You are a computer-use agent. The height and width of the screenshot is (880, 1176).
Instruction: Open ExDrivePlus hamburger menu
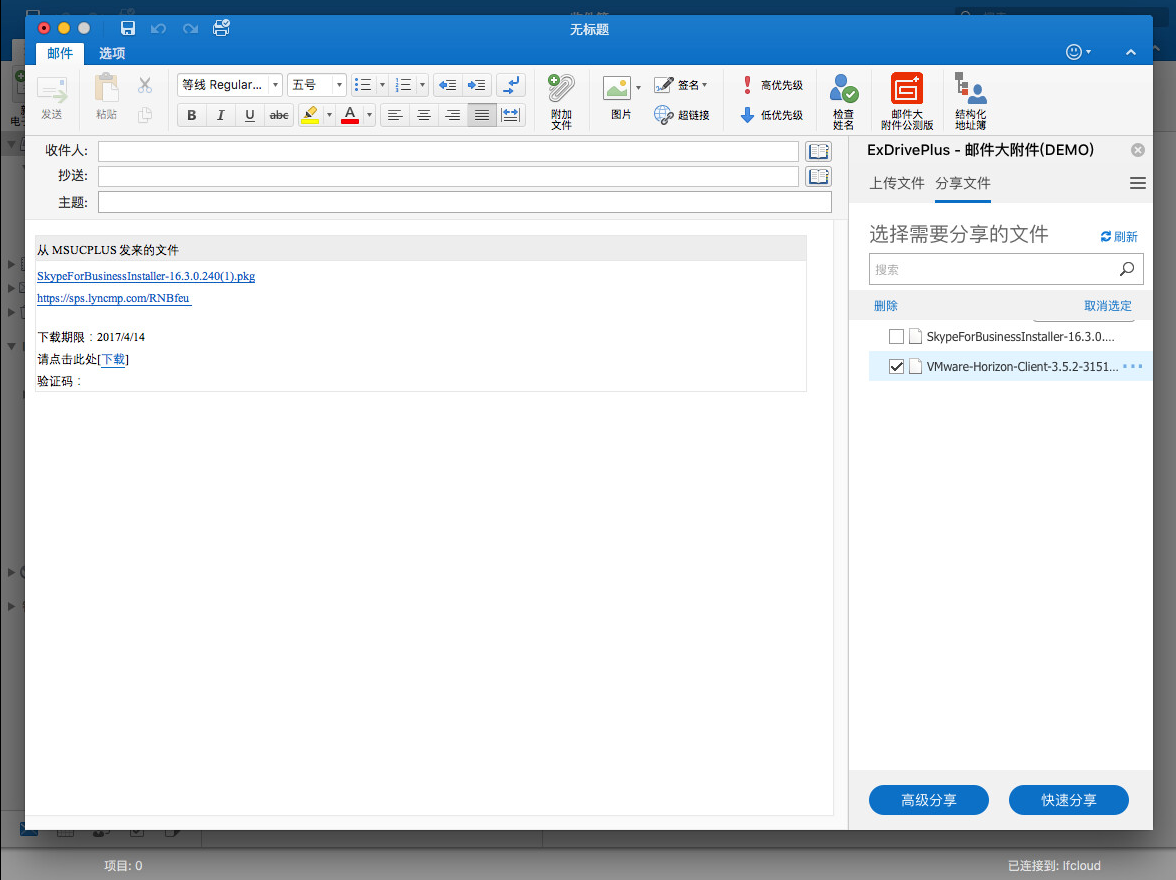coord(1138,183)
